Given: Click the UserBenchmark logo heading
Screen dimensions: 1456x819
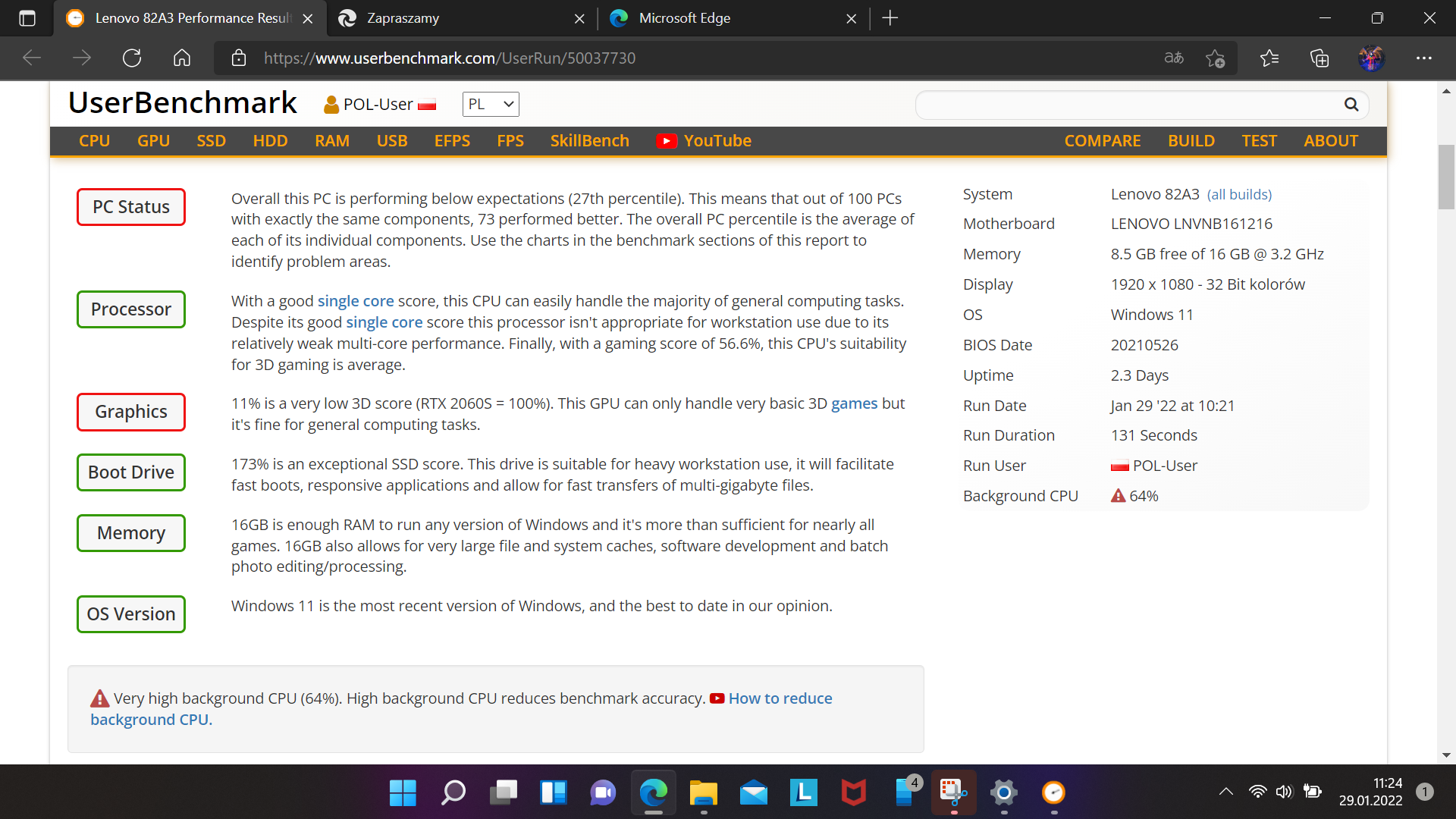Looking at the screenshot, I should (x=183, y=103).
